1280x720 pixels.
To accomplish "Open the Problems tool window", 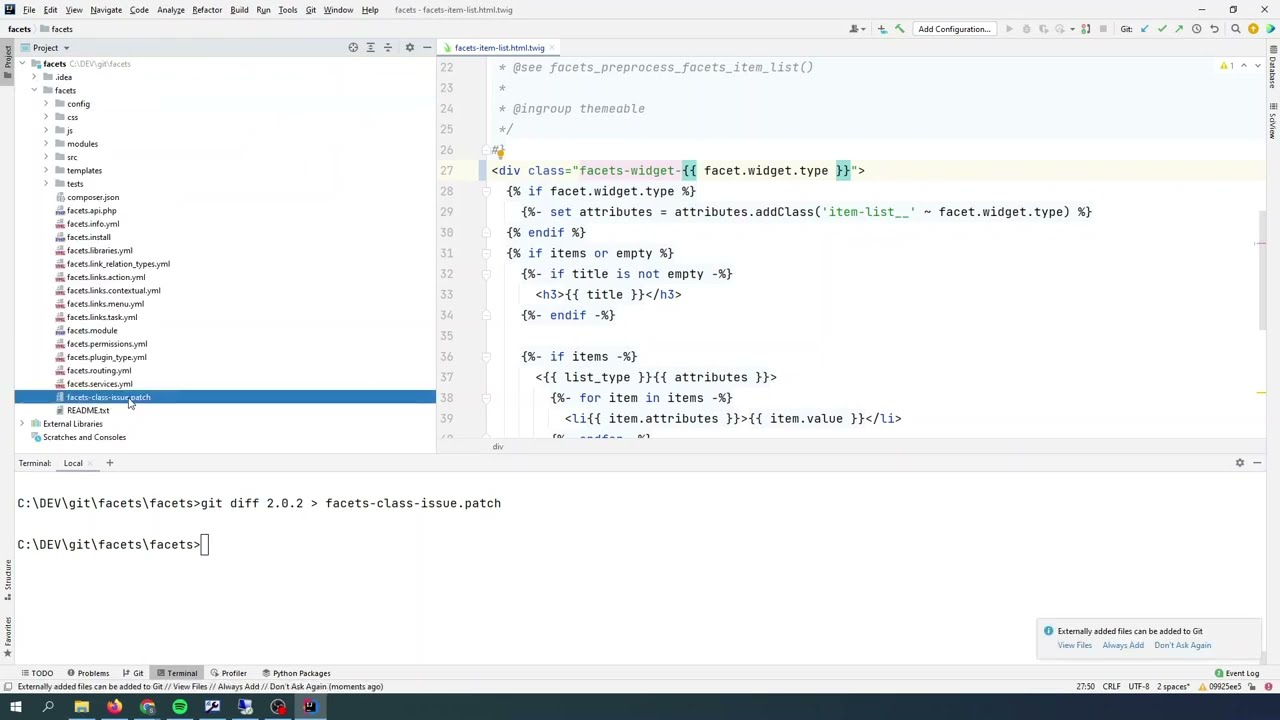I will click(88, 673).
